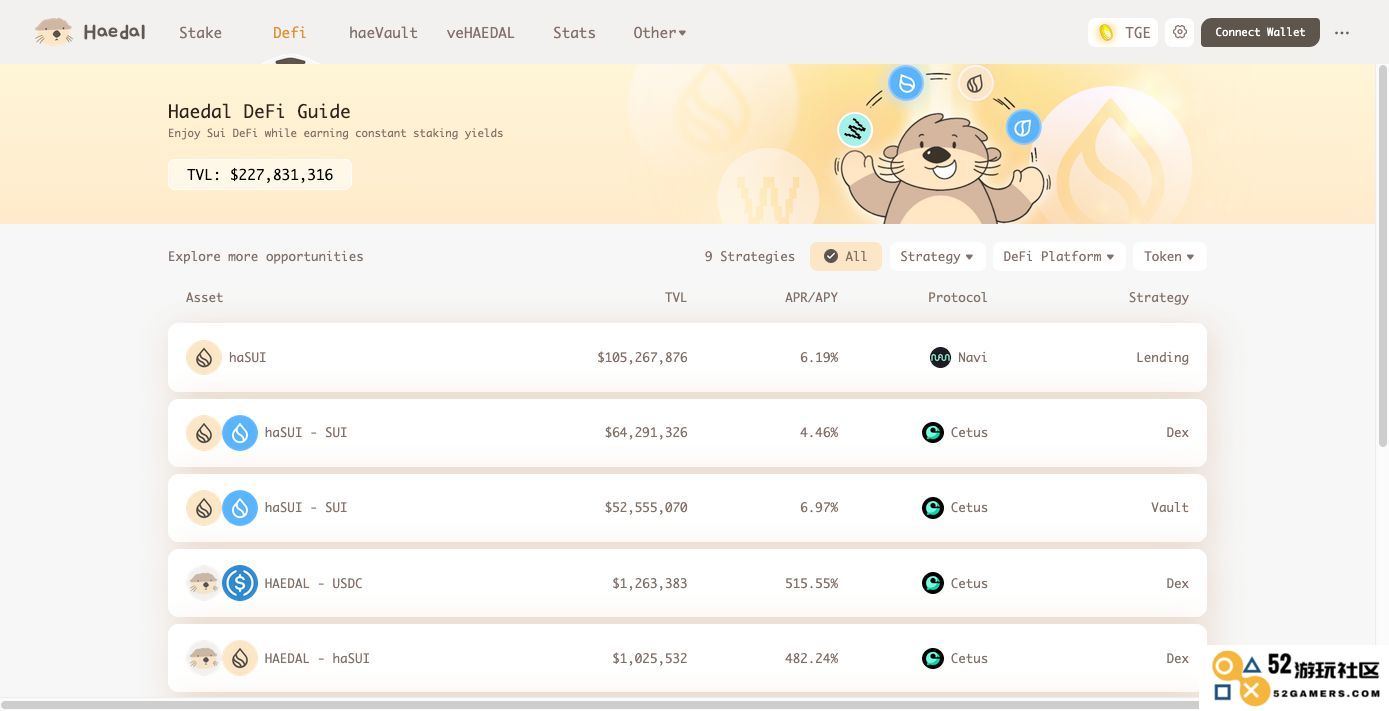Click the APR/APY column header
The width and height of the screenshot is (1389, 711).
pos(811,297)
